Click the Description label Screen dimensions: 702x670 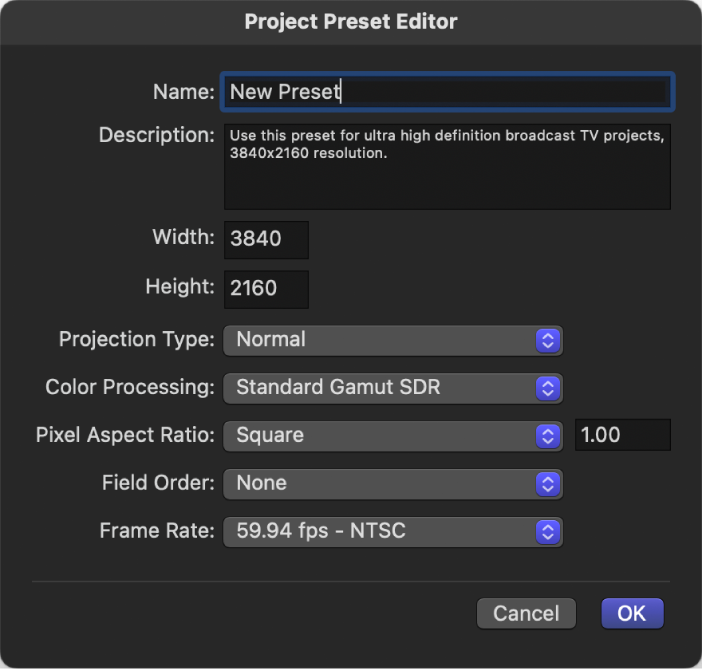(x=157, y=134)
